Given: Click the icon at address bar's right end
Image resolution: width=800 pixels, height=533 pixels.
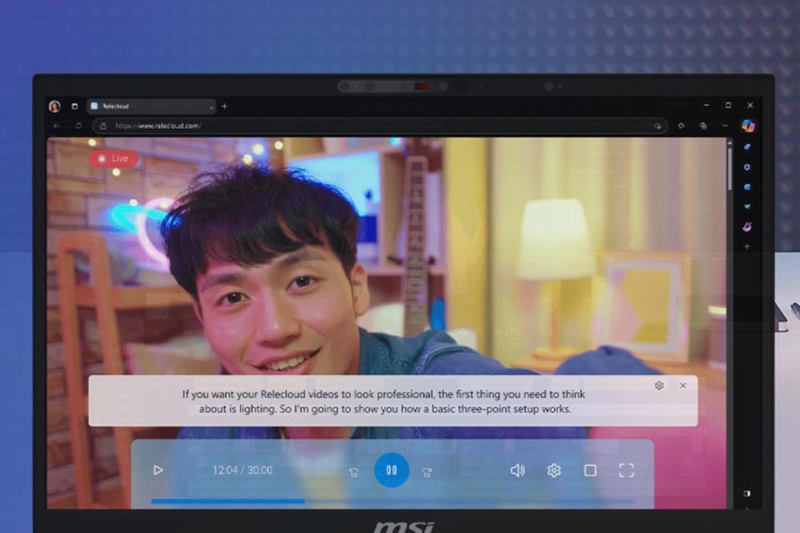Looking at the screenshot, I should [x=657, y=126].
